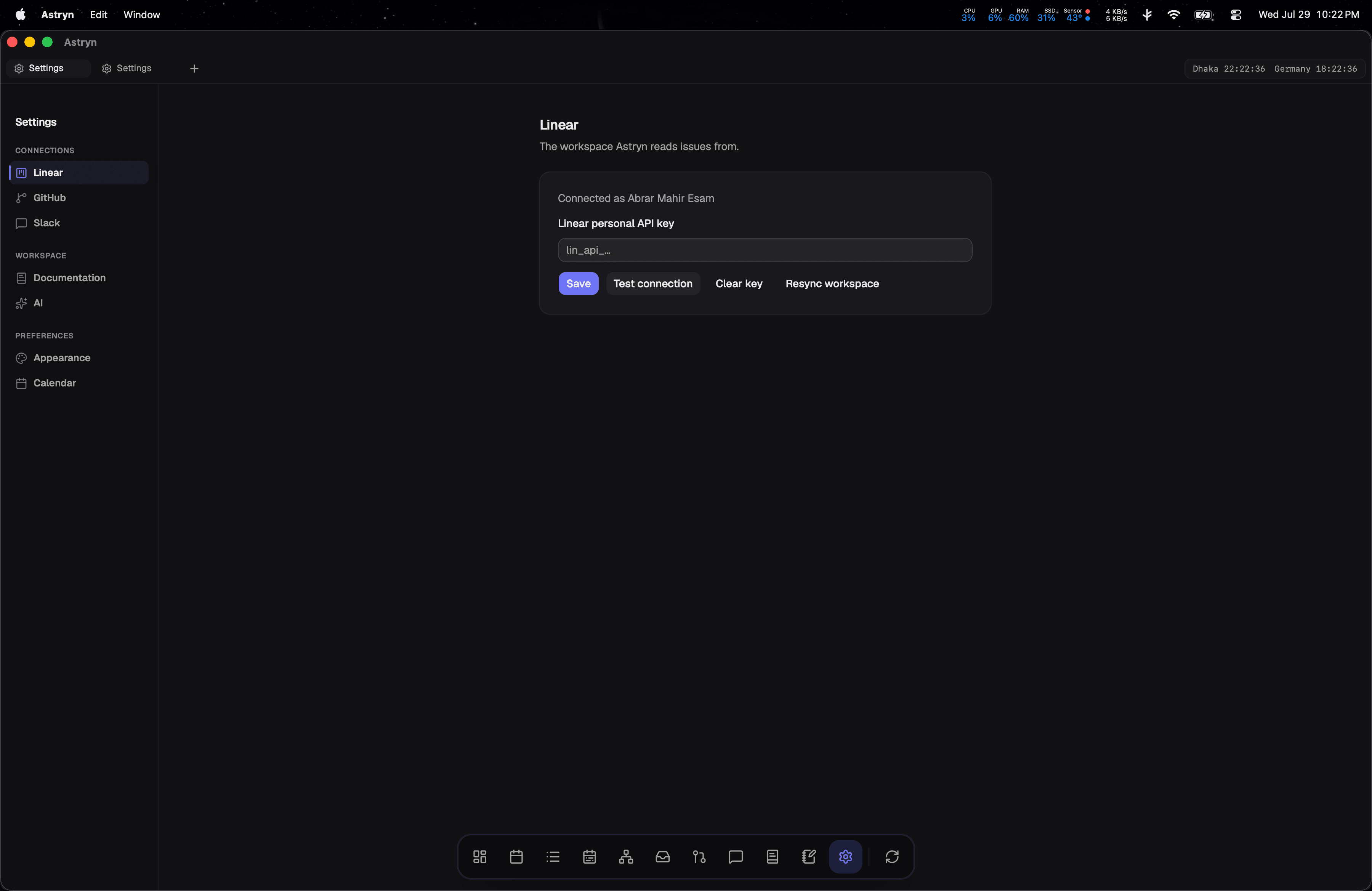Open the Astryn app menu

click(58, 14)
